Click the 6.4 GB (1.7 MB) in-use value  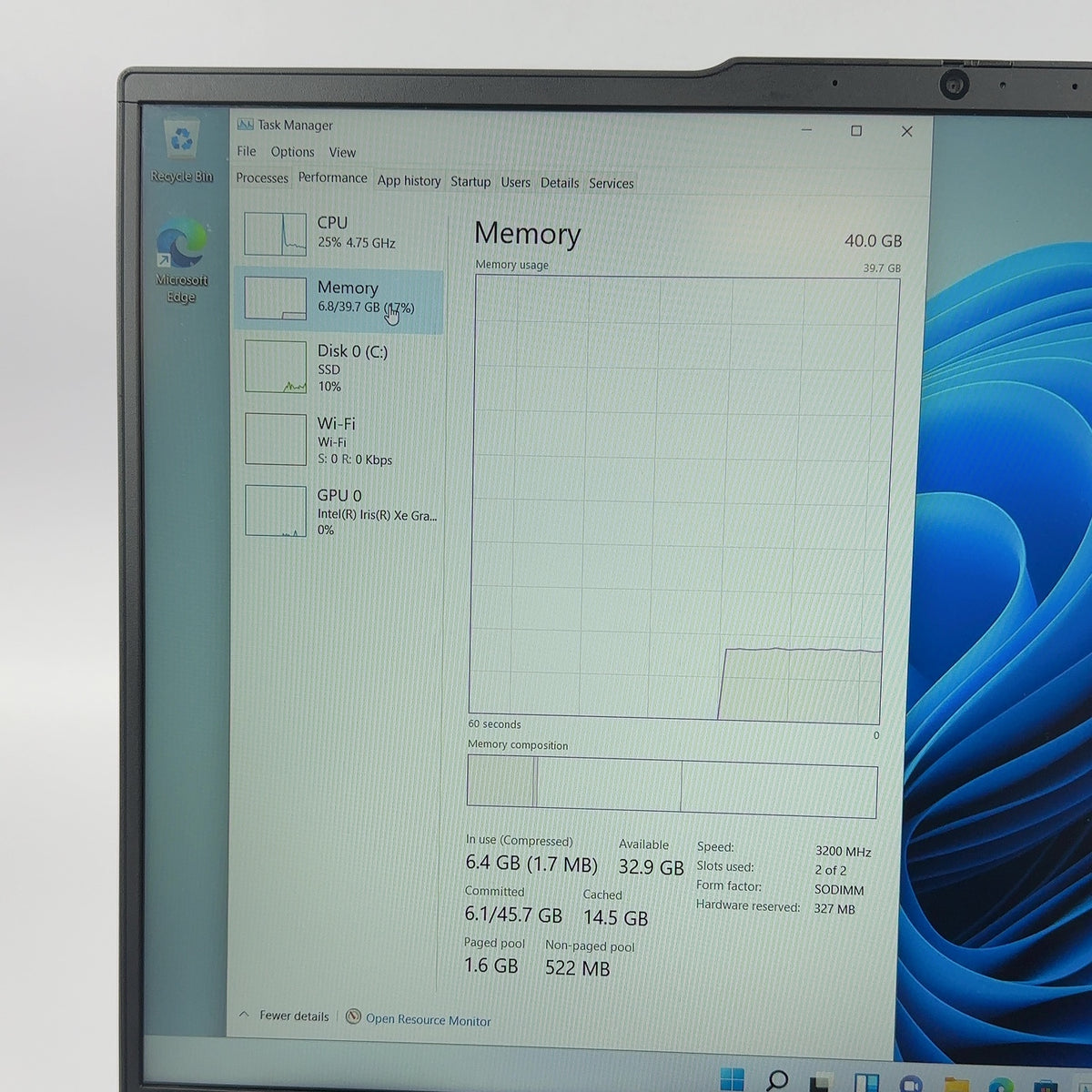[x=531, y=864]
